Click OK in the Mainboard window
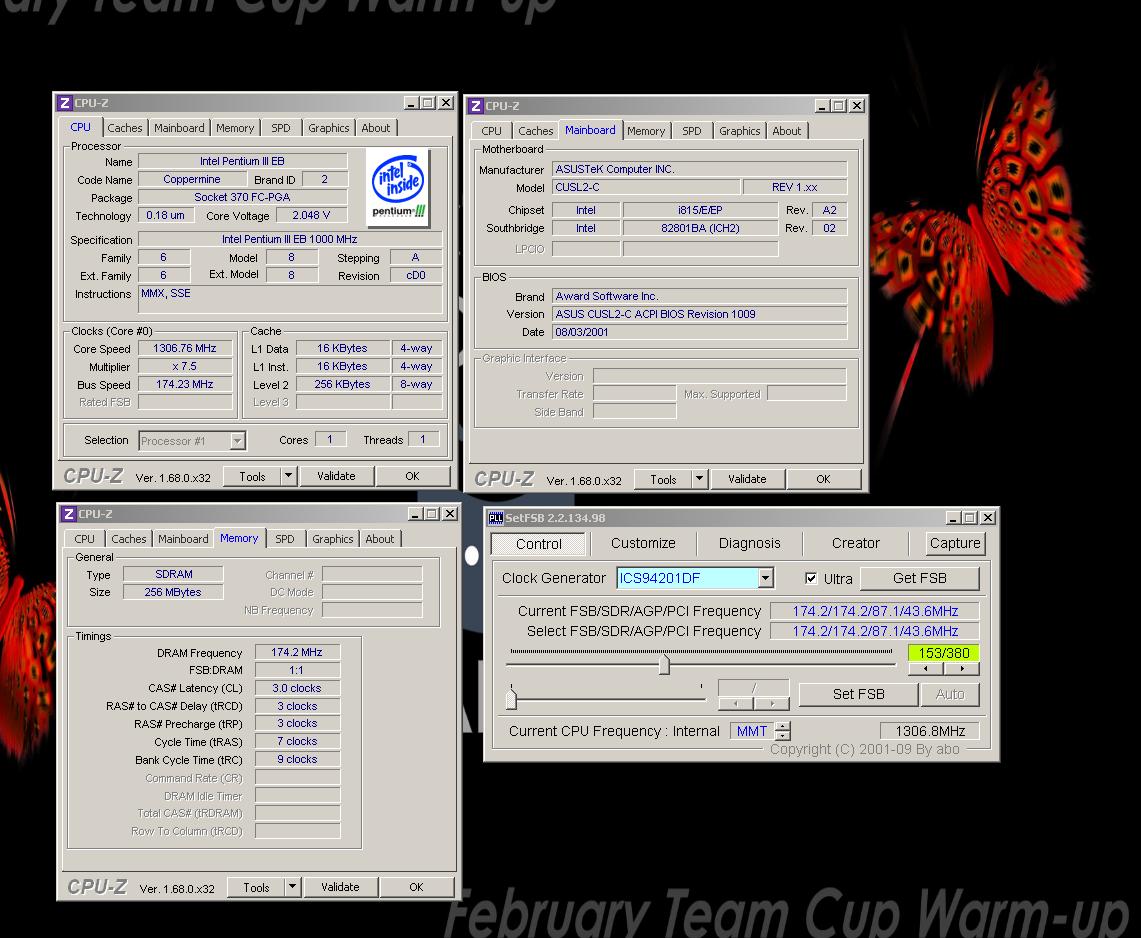1141x938 pixels. [824, 479]
